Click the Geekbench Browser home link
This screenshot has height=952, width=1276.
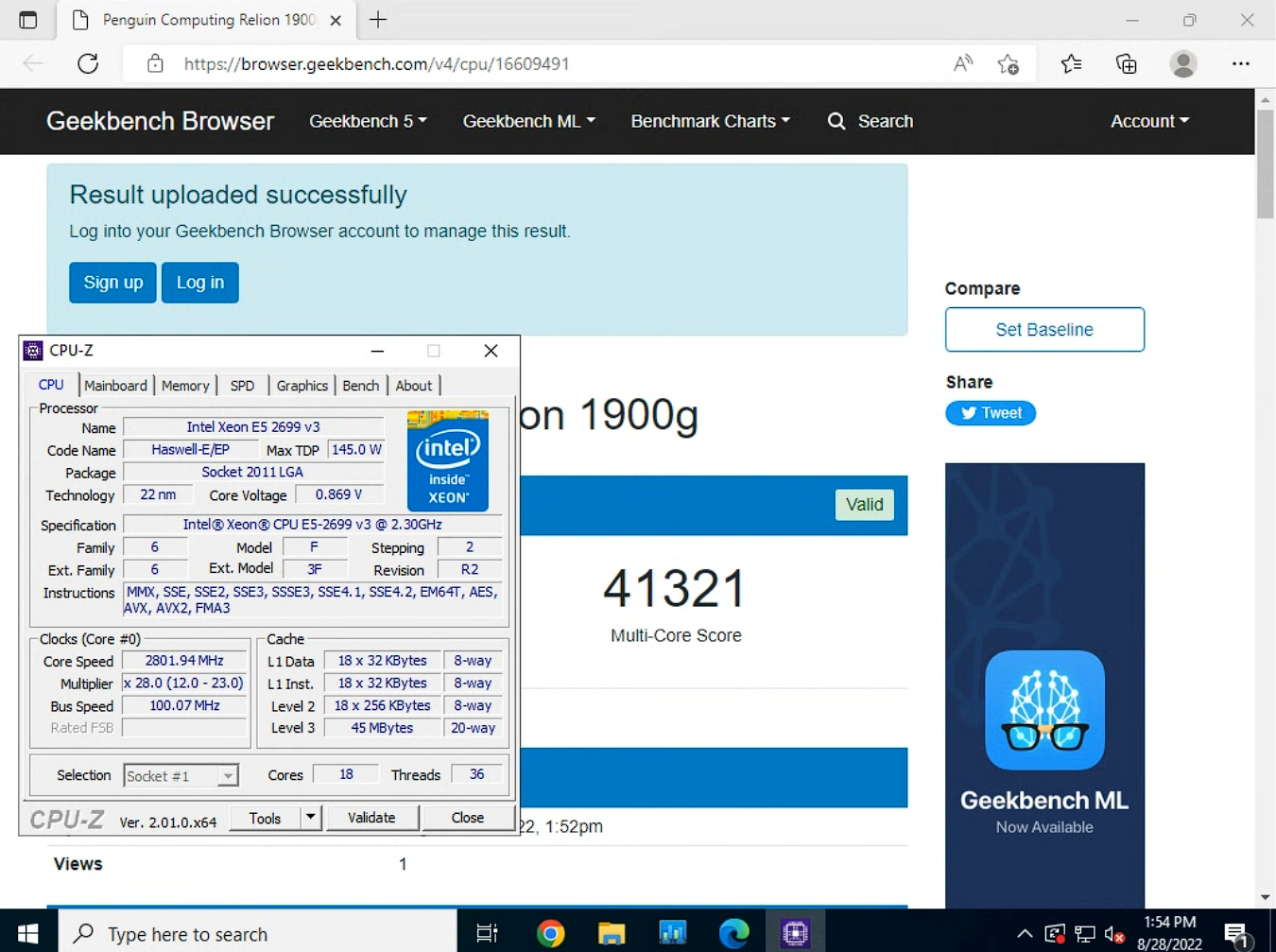tap(160, 121)
